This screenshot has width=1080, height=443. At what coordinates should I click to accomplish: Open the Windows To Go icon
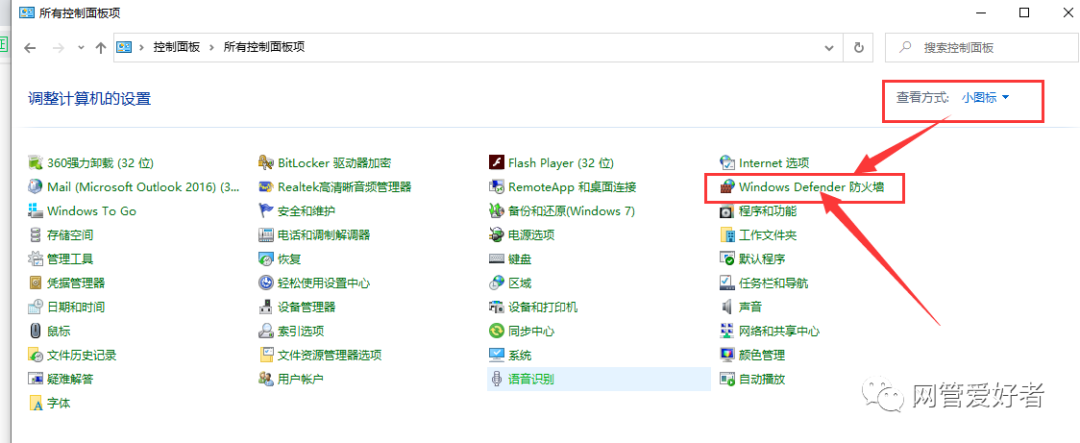tap(35, 211)
